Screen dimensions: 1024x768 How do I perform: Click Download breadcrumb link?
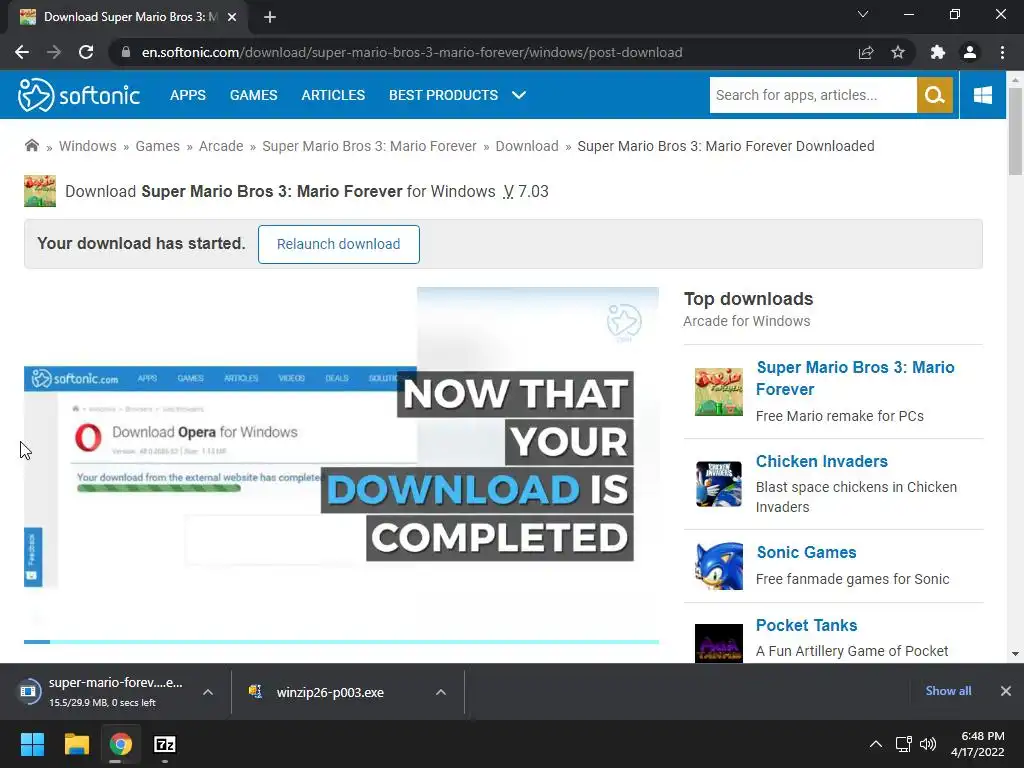click(x=527, y=146)
